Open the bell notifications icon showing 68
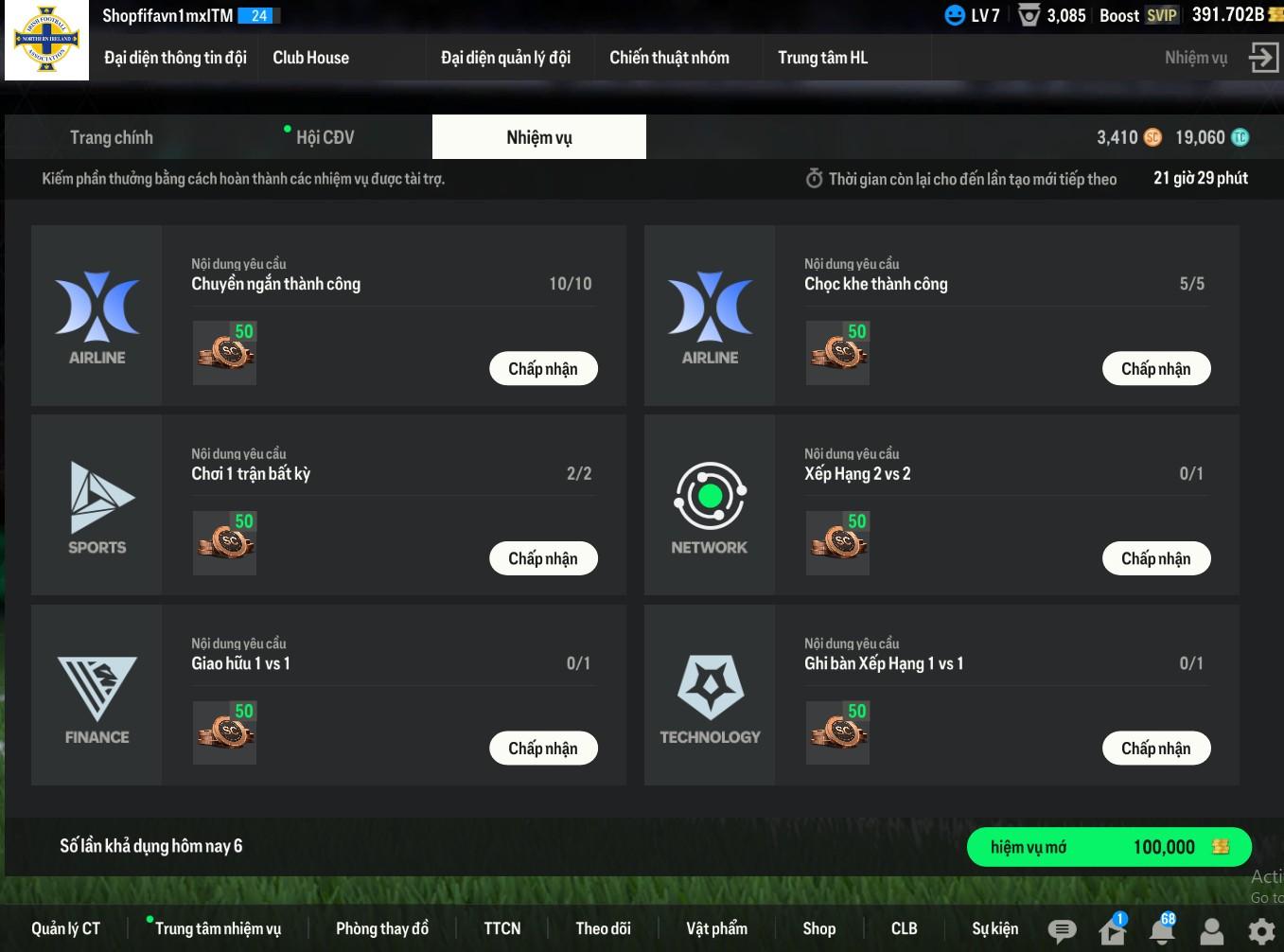This screenshot has width=1284, height=952. (1162, 929)
